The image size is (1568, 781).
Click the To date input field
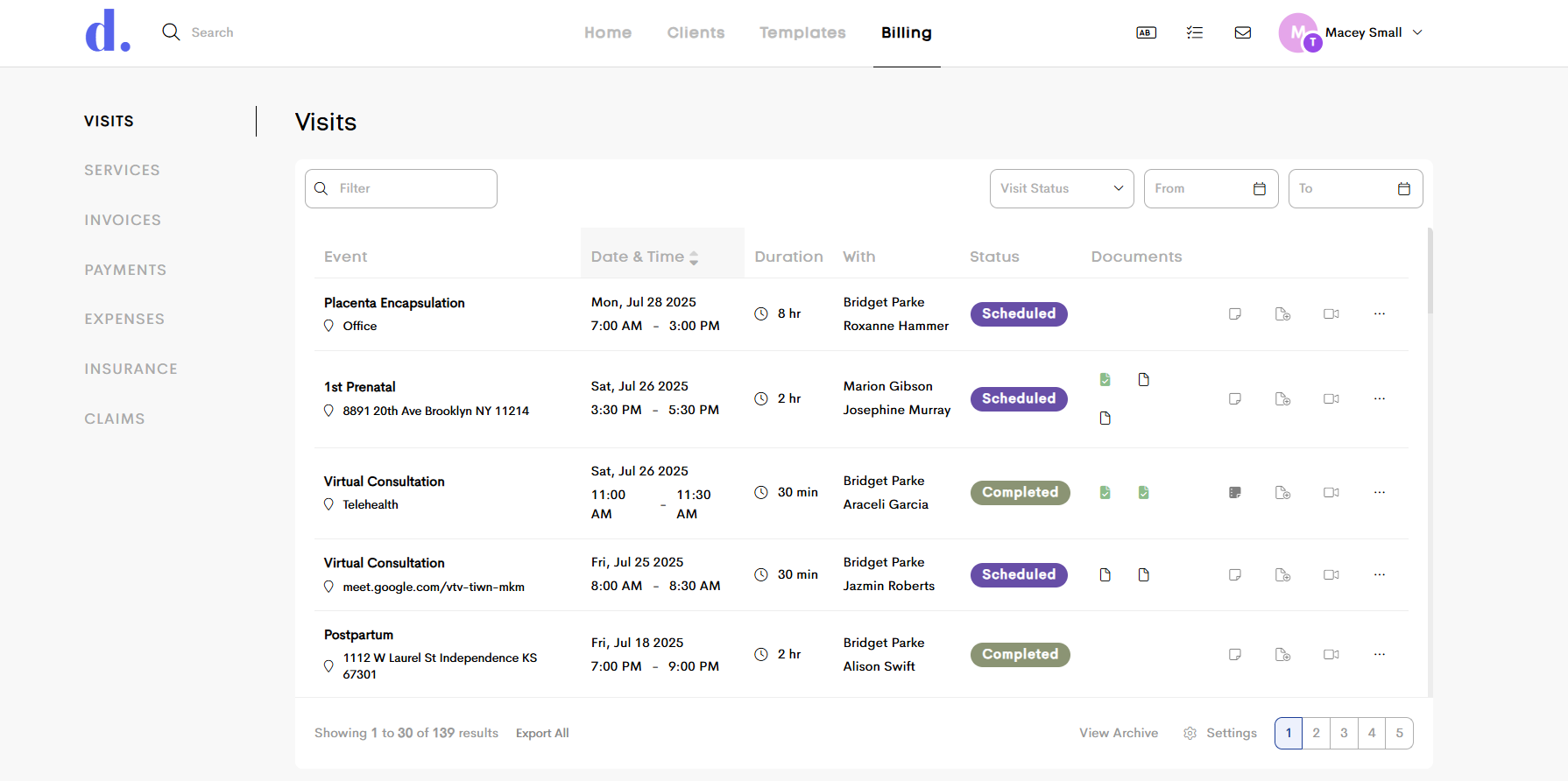1356,188
